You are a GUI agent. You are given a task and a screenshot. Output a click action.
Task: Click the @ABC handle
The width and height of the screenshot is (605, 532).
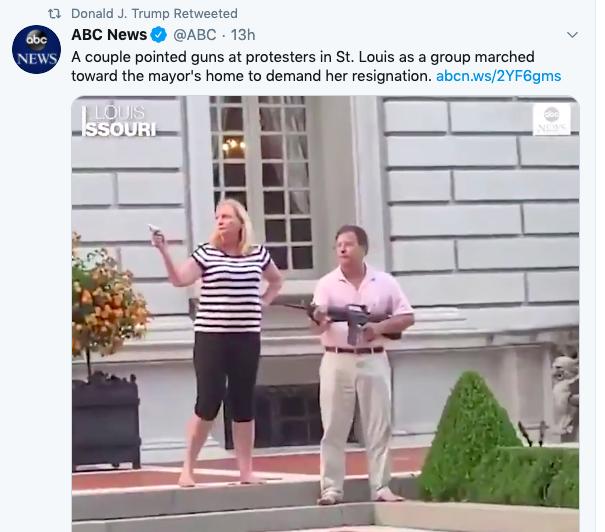(x=194, y=35)
